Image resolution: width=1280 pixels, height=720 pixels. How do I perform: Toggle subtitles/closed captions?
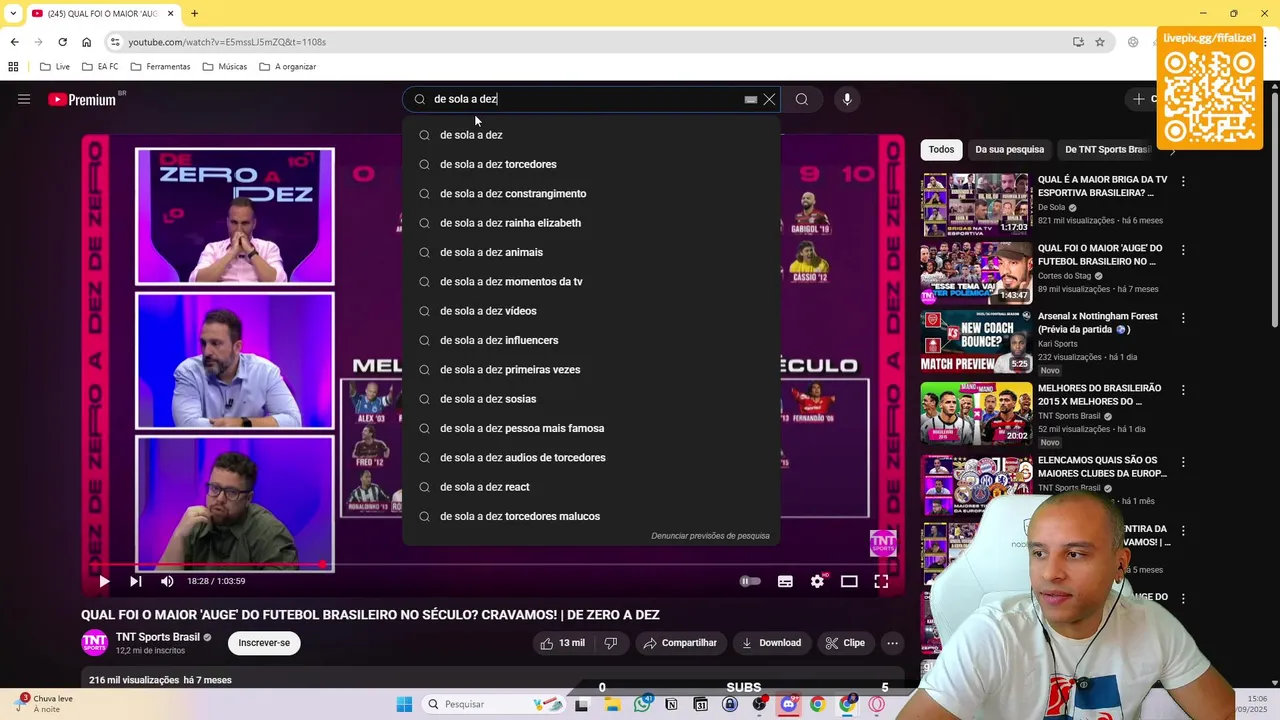point(786,581)
